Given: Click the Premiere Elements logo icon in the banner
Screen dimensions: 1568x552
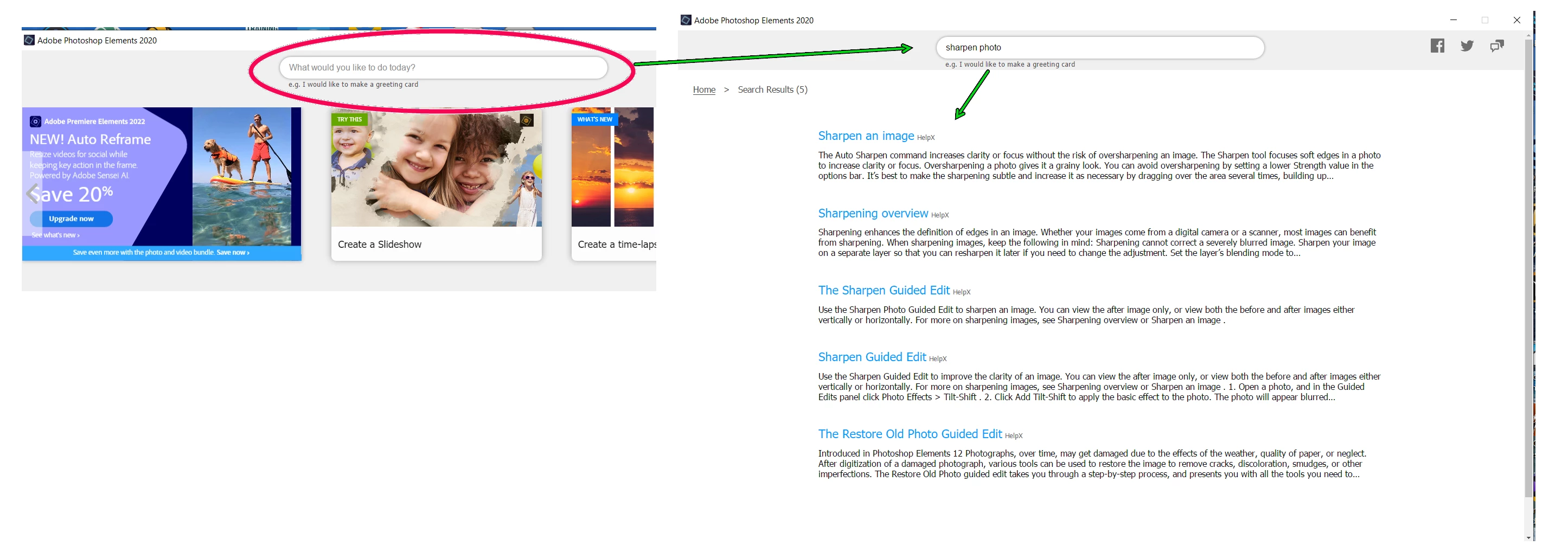Looking at the screenshot, I should coord(36,121).
